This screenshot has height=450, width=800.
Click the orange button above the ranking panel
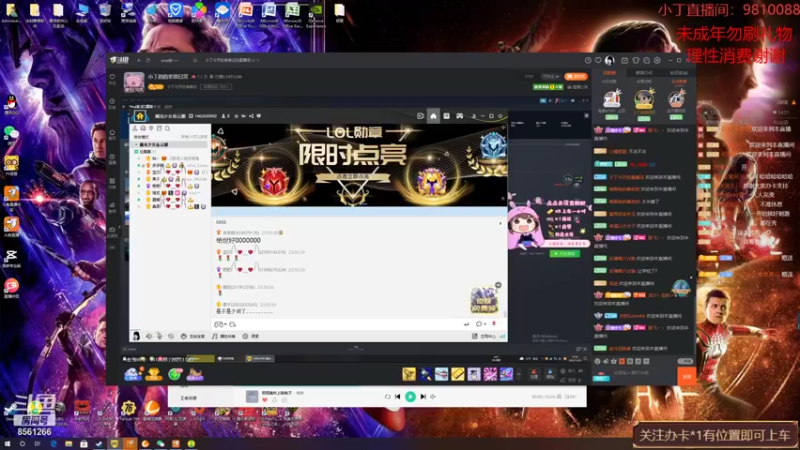576,77
